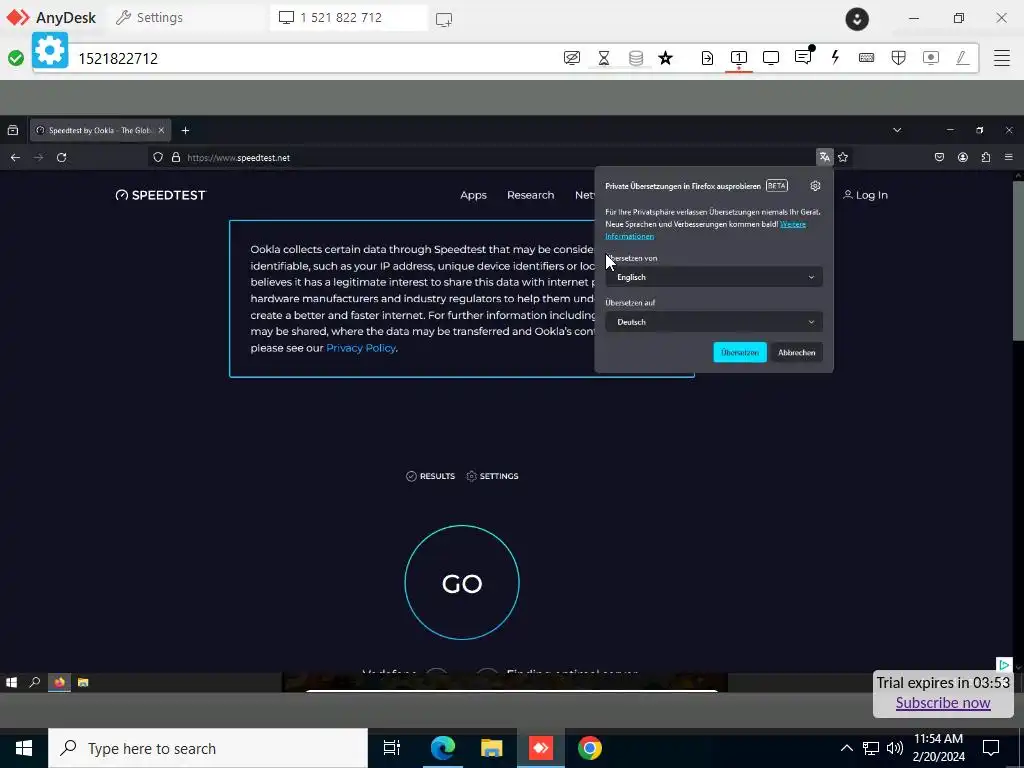Click the screen recording icon
This screenshot has height=768, width=1024.
(931, 58)
